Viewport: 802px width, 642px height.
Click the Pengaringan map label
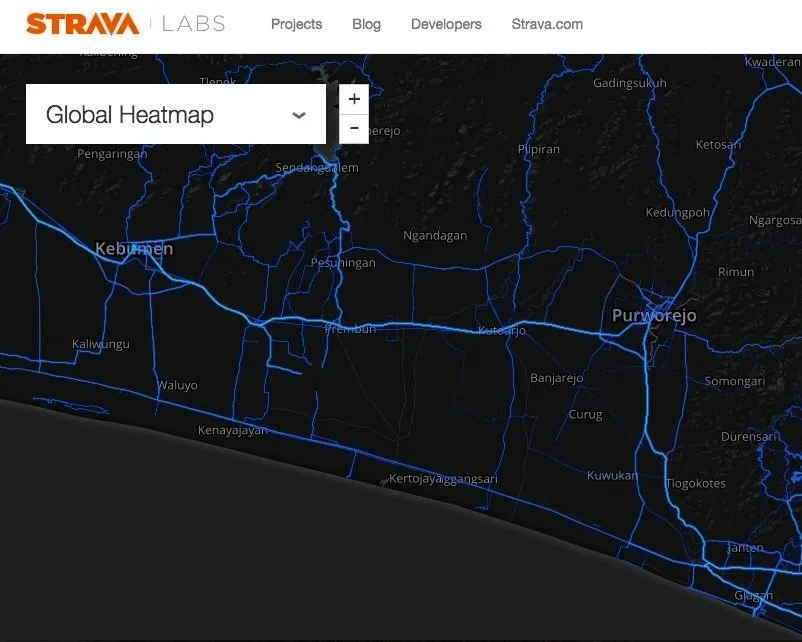pos(112,153)
